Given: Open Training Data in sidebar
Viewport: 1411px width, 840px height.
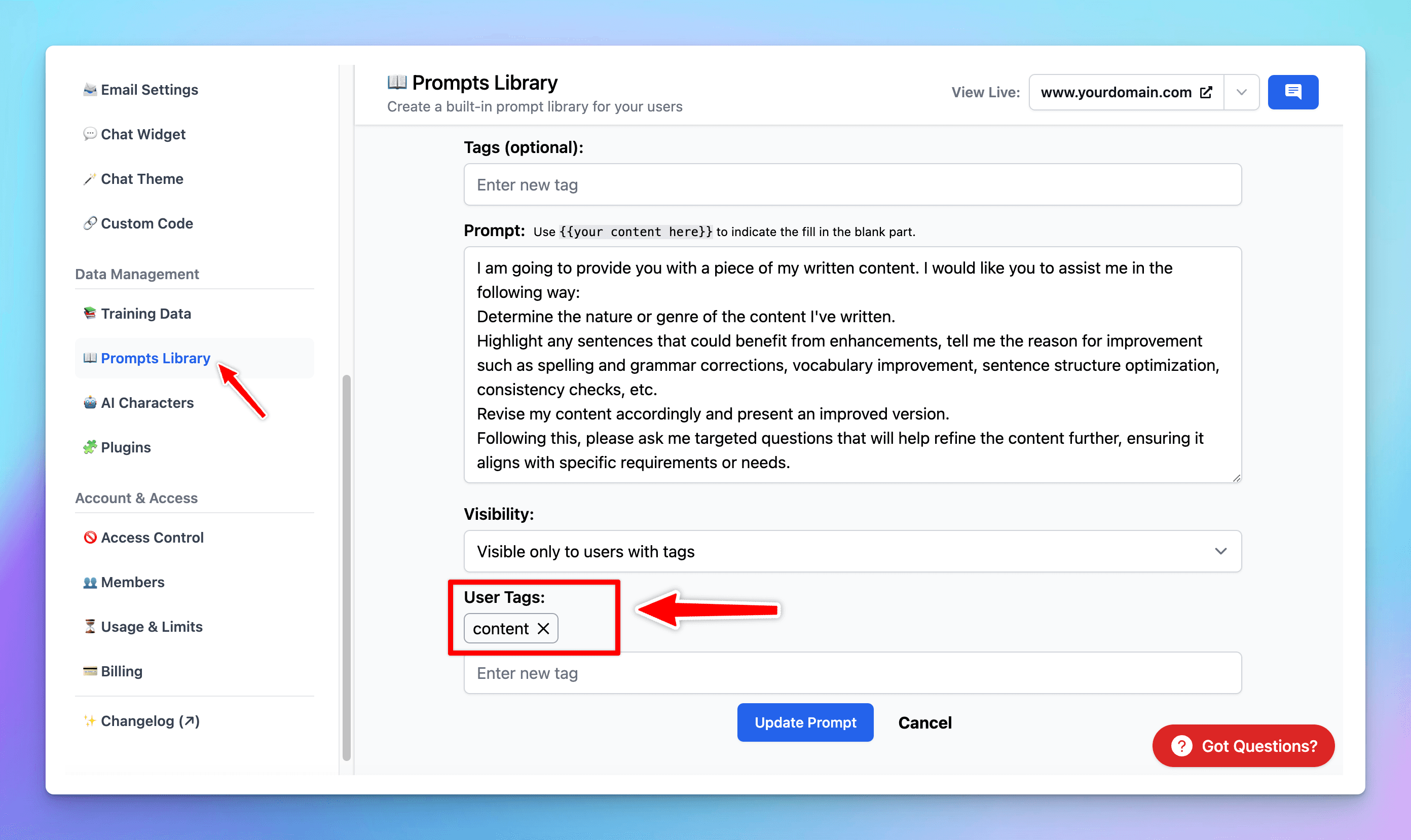Looking at the screenshot, I should (x=145, y=314).
